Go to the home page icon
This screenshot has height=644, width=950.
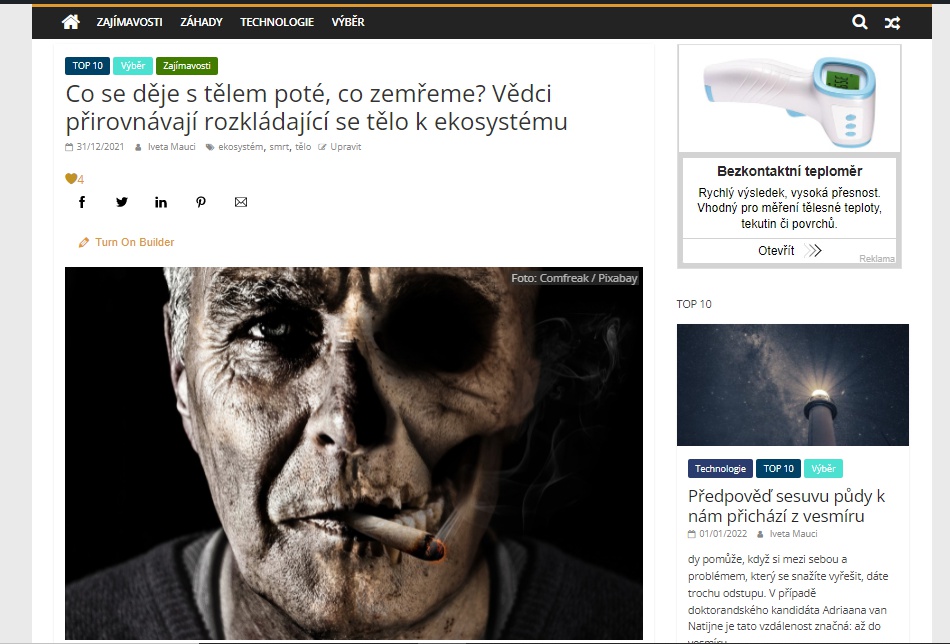click(70, 22)
